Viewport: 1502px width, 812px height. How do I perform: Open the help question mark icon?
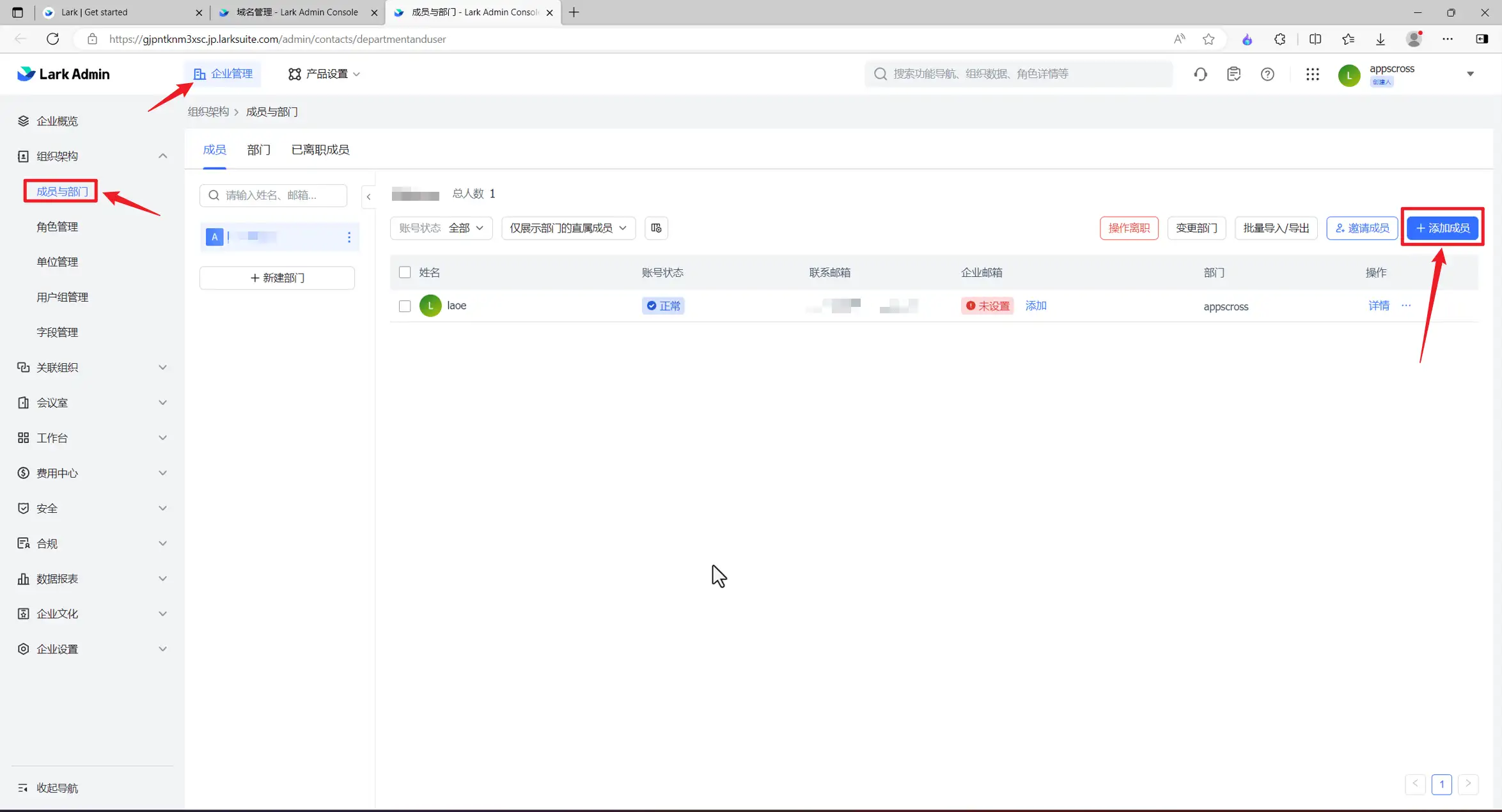(1267, 74)
